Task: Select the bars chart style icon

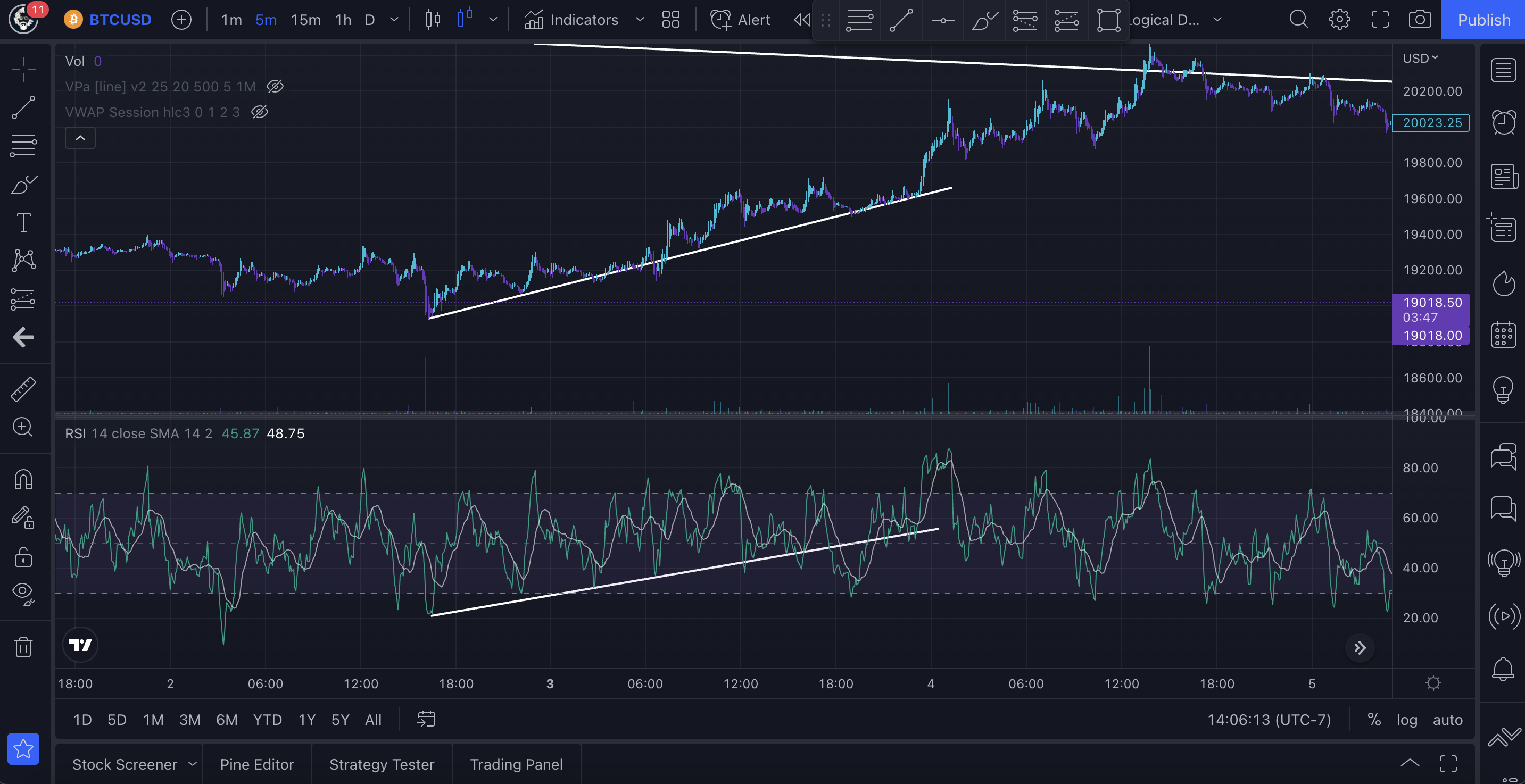Action: click(x=433, y=20)
